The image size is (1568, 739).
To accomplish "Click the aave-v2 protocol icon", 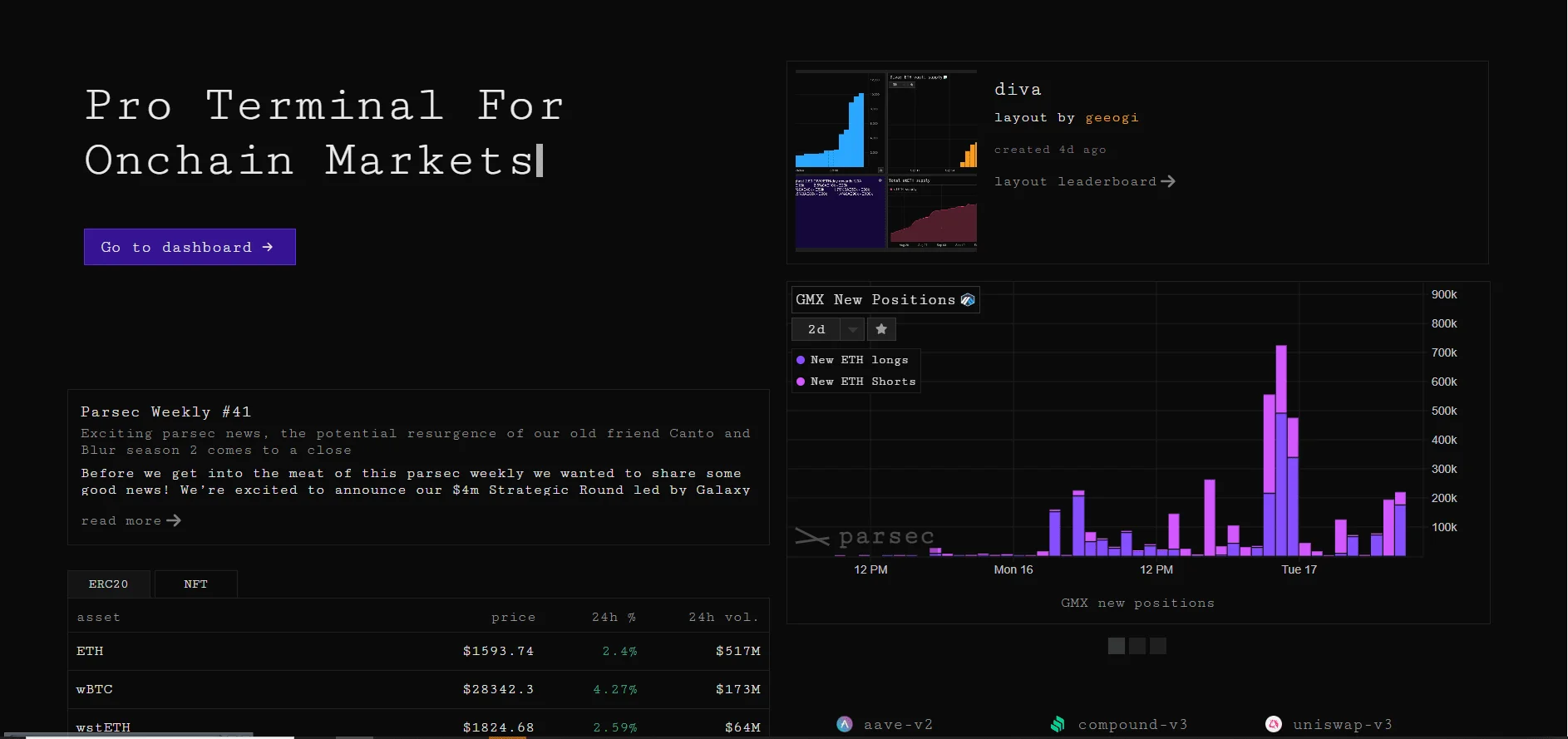I will click(845, 724).
